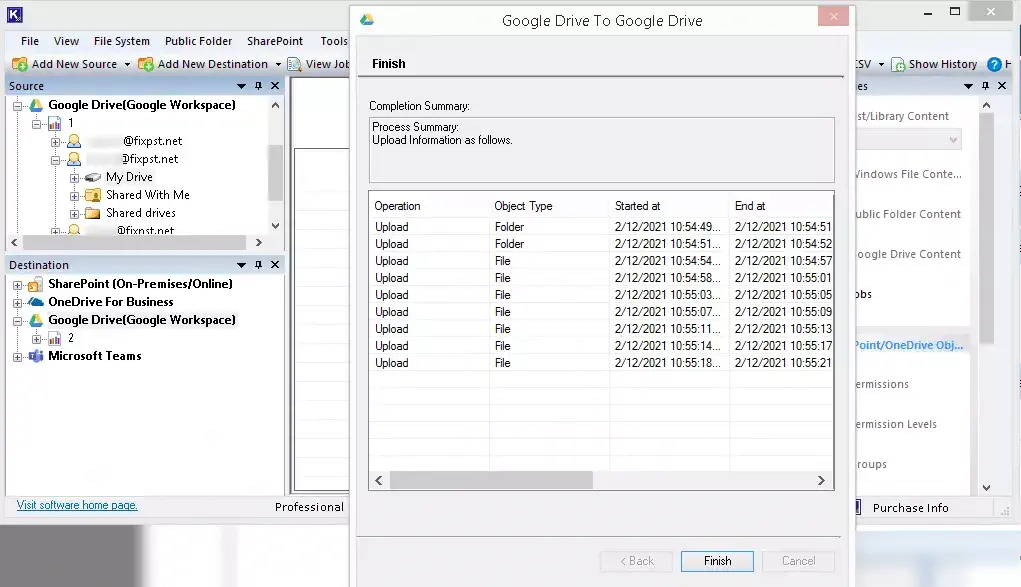Open the Public Folder menu
This screenshot has width=1021, height=587.
pyautogui.click(x=199, y=41)
